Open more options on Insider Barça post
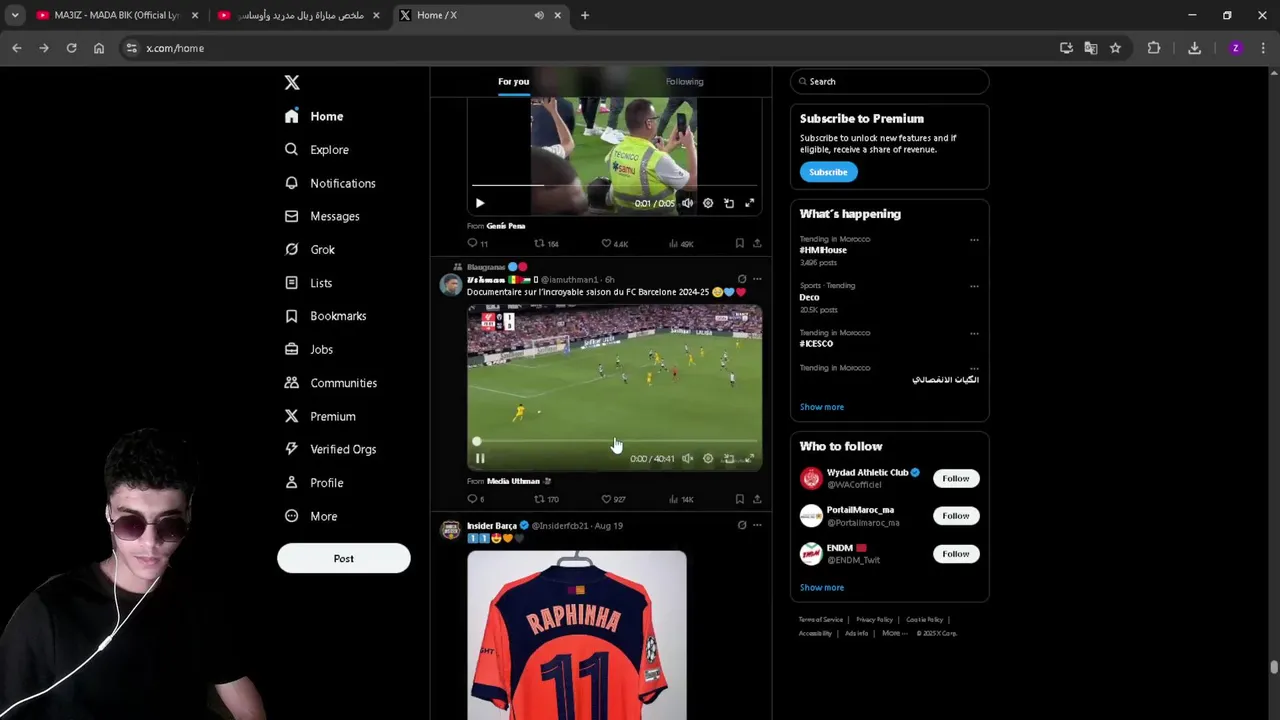The height and width of the screenshot is (720, 1280). [757, 525]
